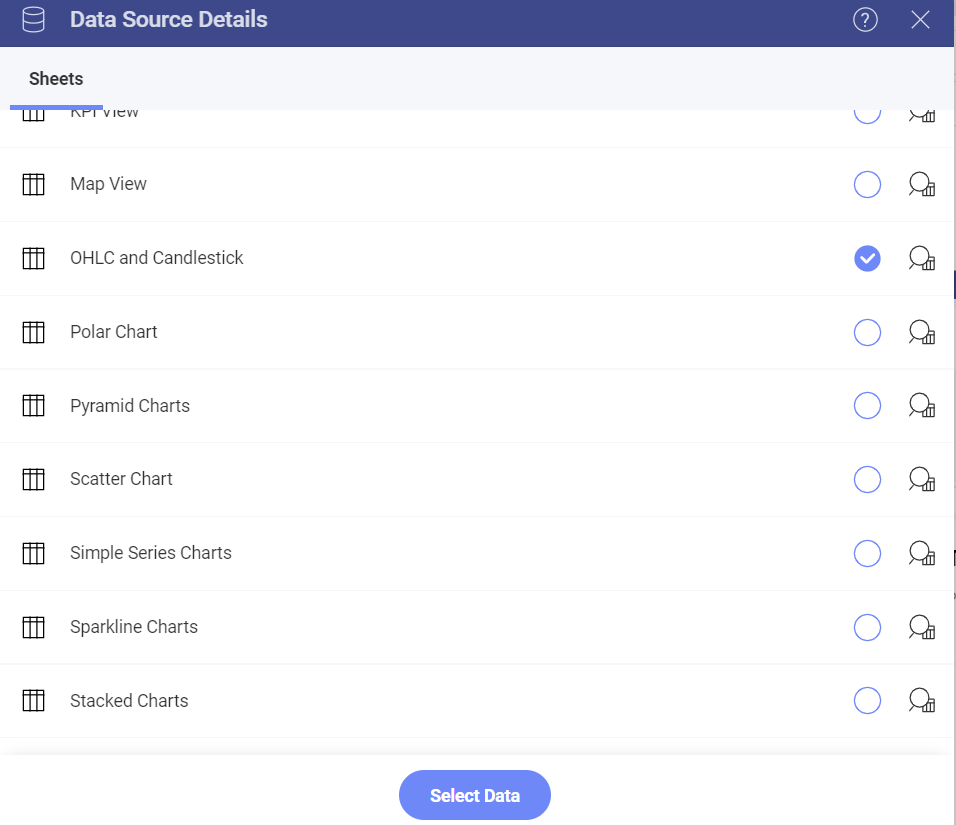Choose the Pyramid Charts radio button
The image size is (956, 825).
867,405
